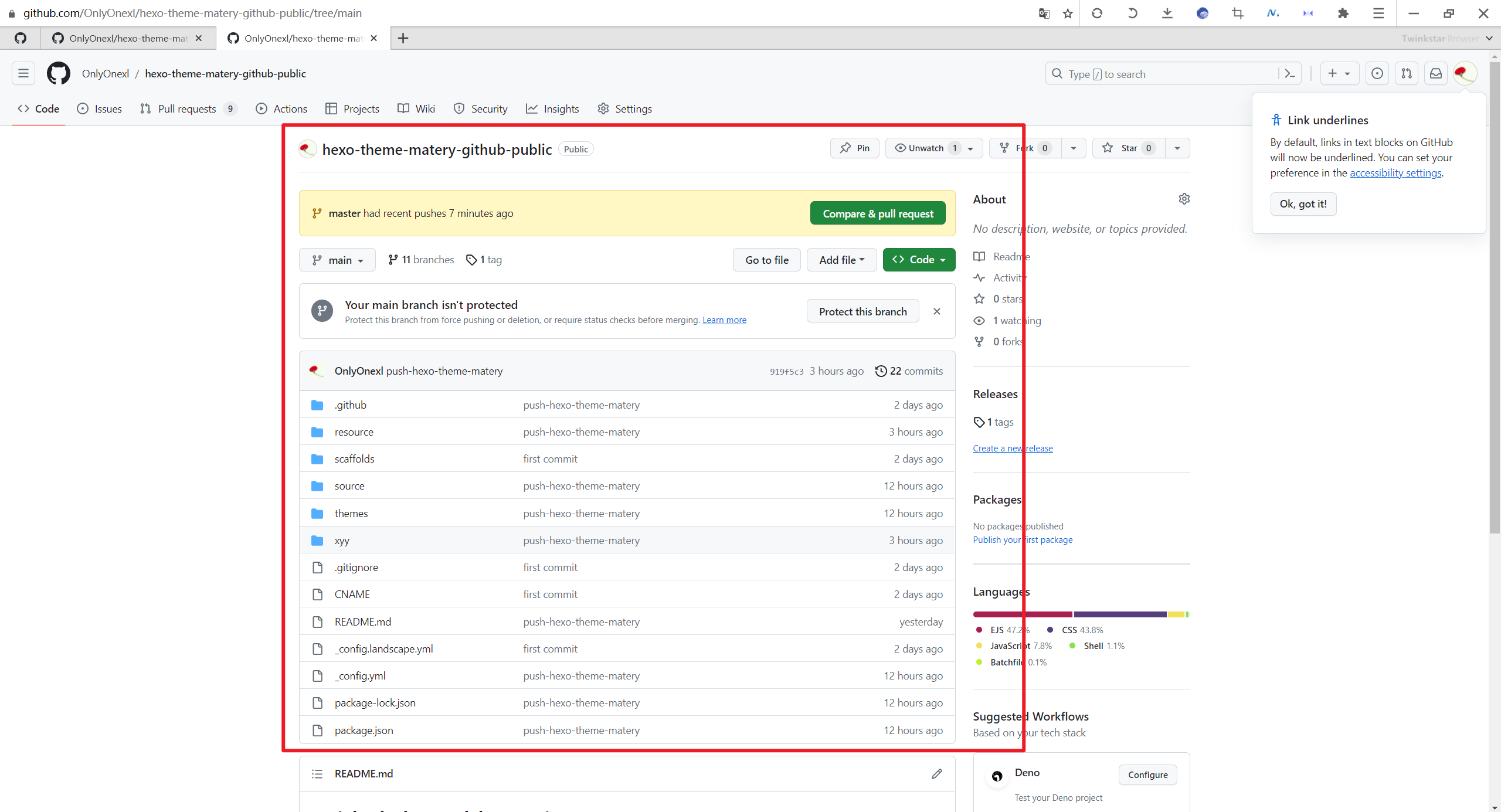Open the xyy folder

coord(342,541)
